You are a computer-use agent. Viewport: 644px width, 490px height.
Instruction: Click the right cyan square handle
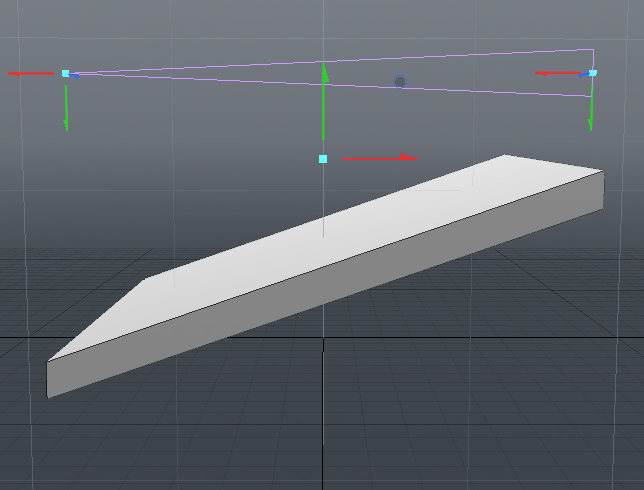coord(593,73)
